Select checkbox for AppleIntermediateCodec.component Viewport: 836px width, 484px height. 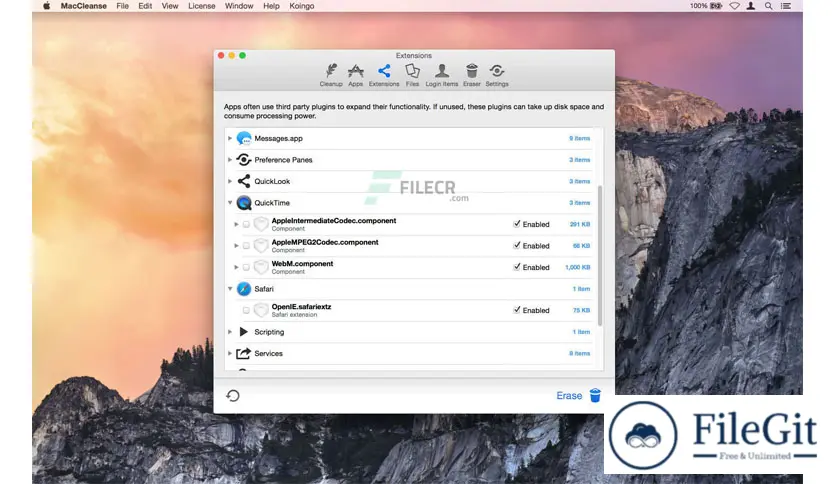(x=246, y=224)
